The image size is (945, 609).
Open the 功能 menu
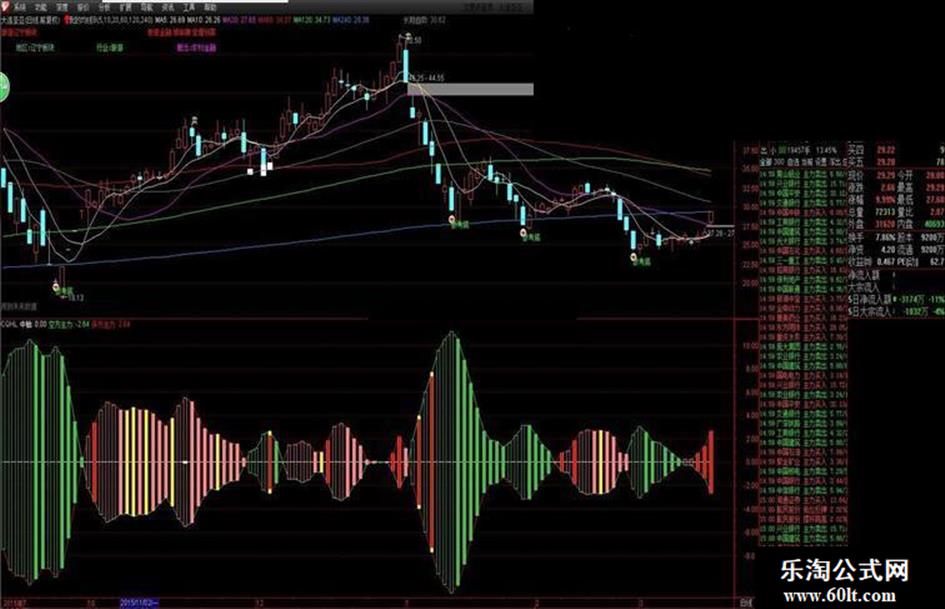coord(40,7)
